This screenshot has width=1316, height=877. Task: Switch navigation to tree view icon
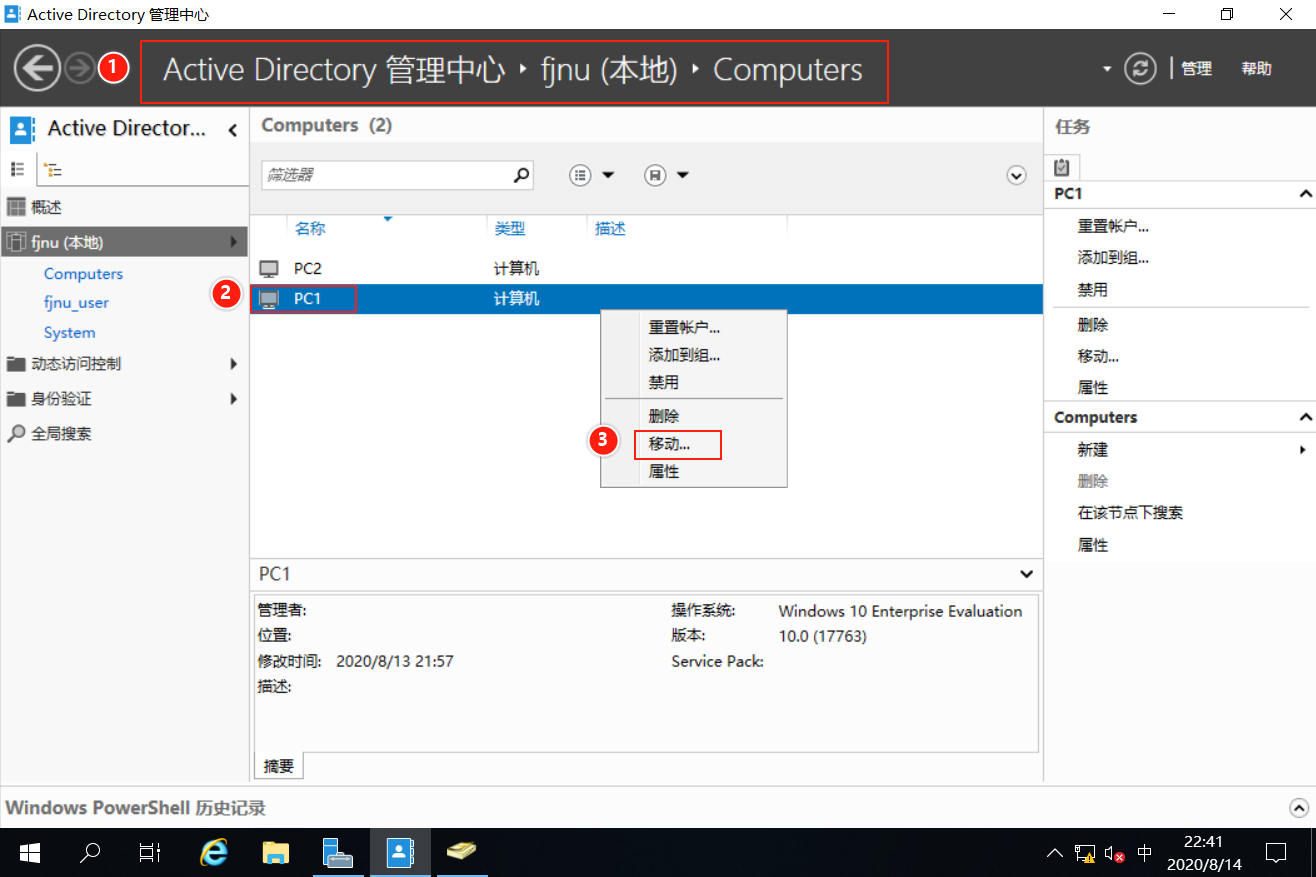click(x=53, y=170)
